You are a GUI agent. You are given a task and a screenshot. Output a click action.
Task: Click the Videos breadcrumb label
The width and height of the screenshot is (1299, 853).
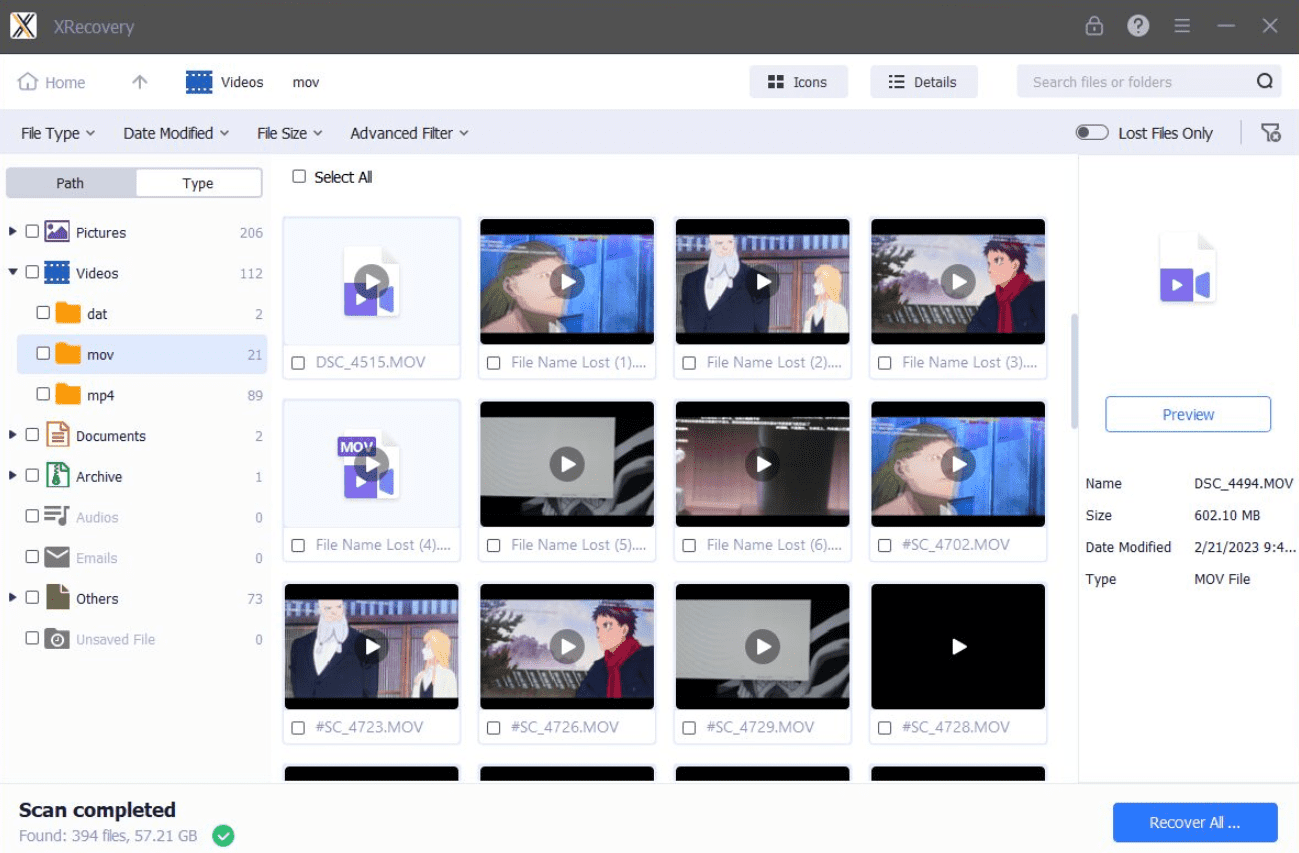click(x=242, y=82)
